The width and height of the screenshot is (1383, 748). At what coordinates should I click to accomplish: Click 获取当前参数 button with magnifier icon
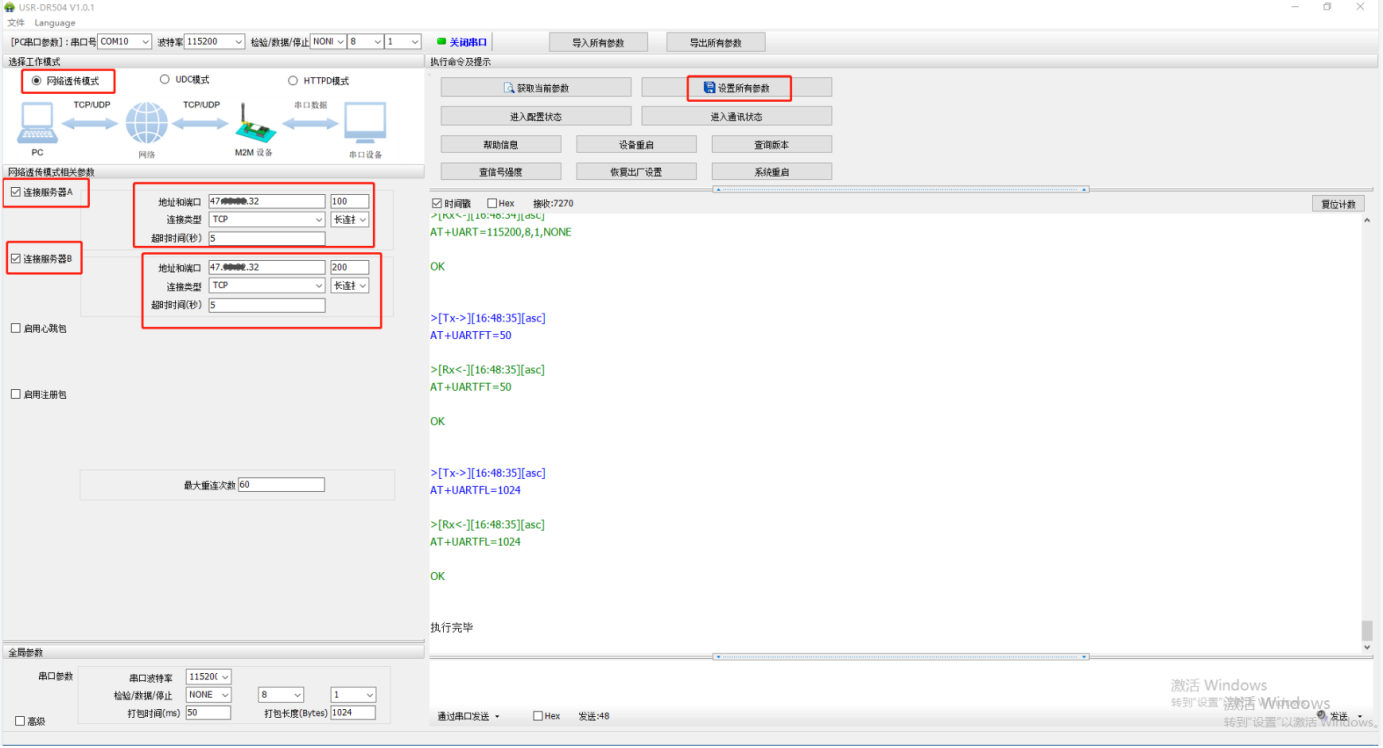(536, 88)
